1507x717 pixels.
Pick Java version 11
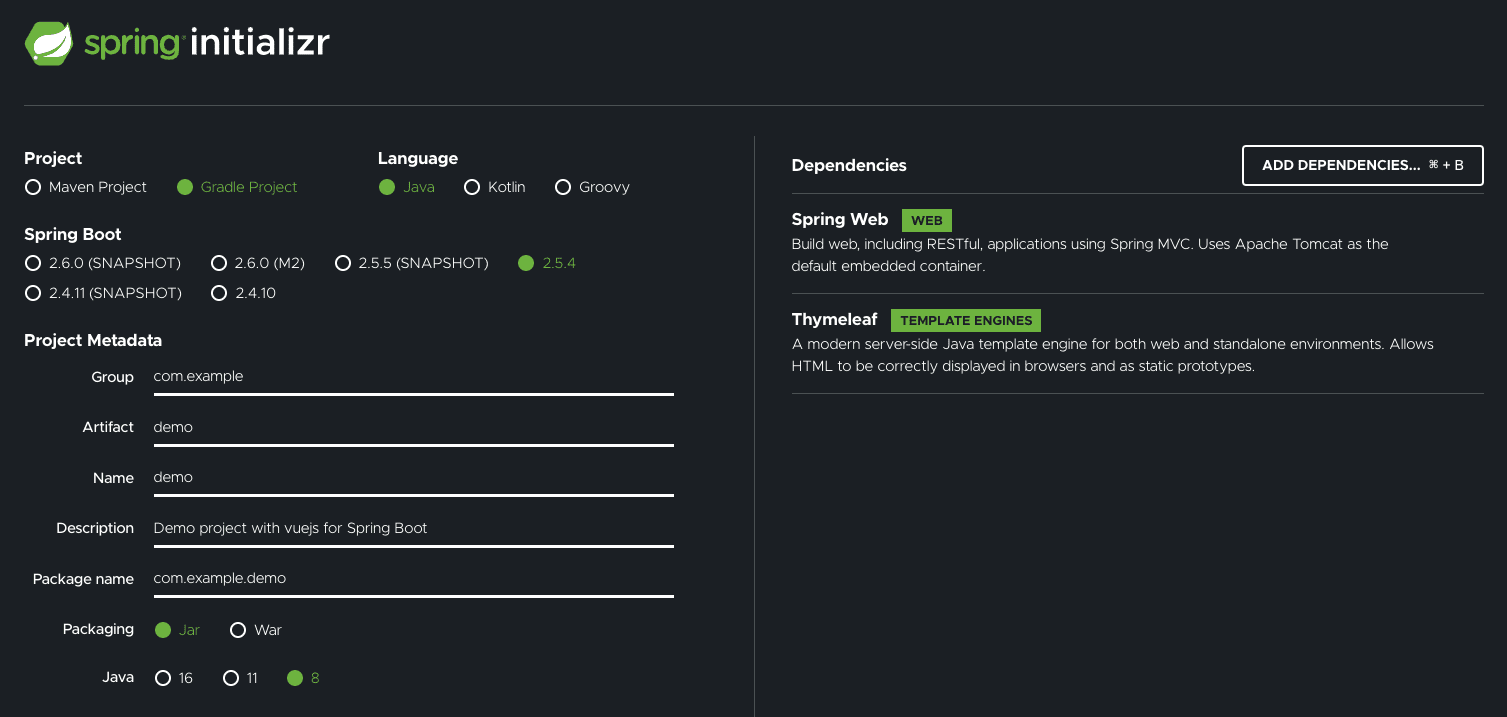point(240,678)
